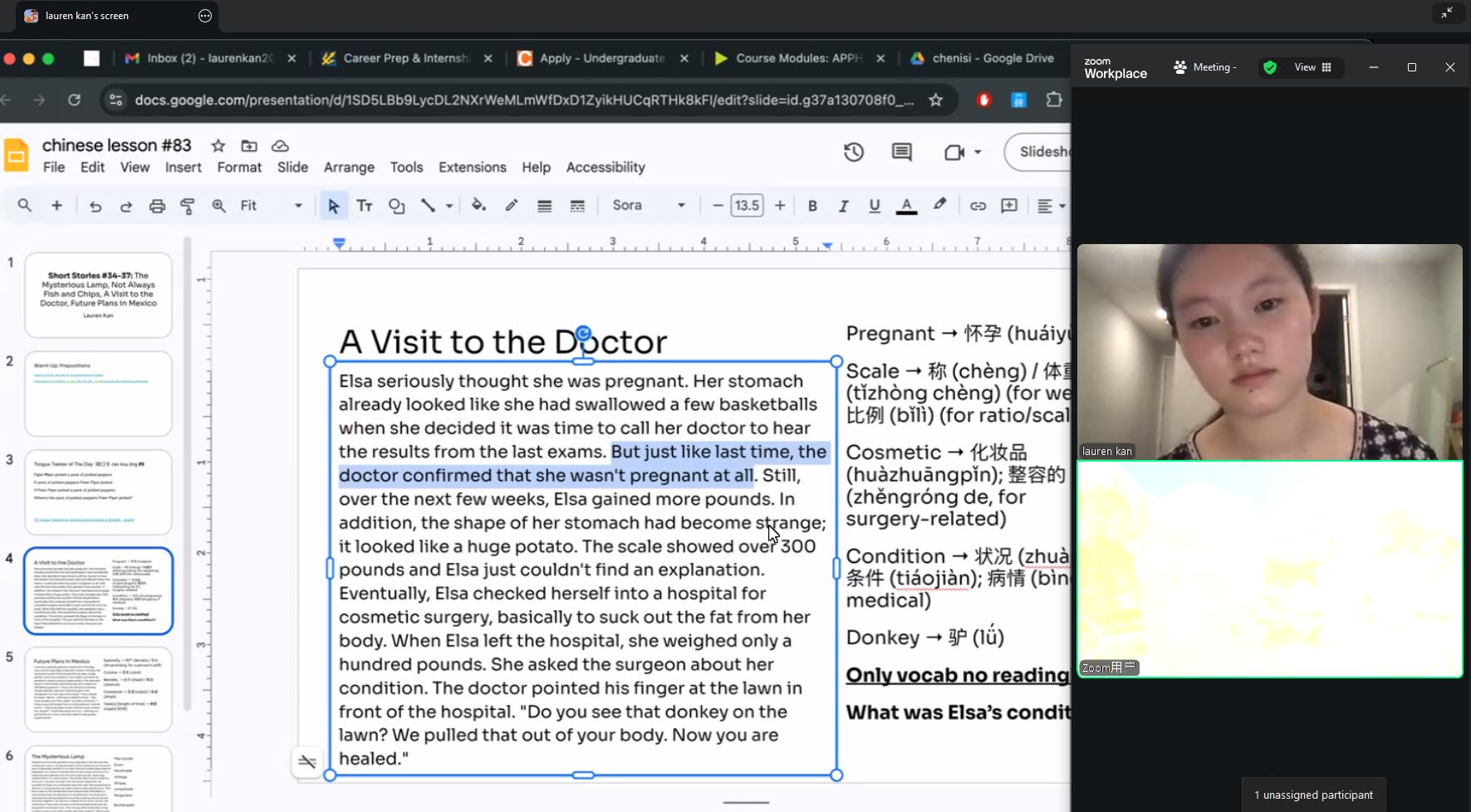This screenshot has height=812, width=1471.
Task: Open version history clock icon
Action: (854, 153)
